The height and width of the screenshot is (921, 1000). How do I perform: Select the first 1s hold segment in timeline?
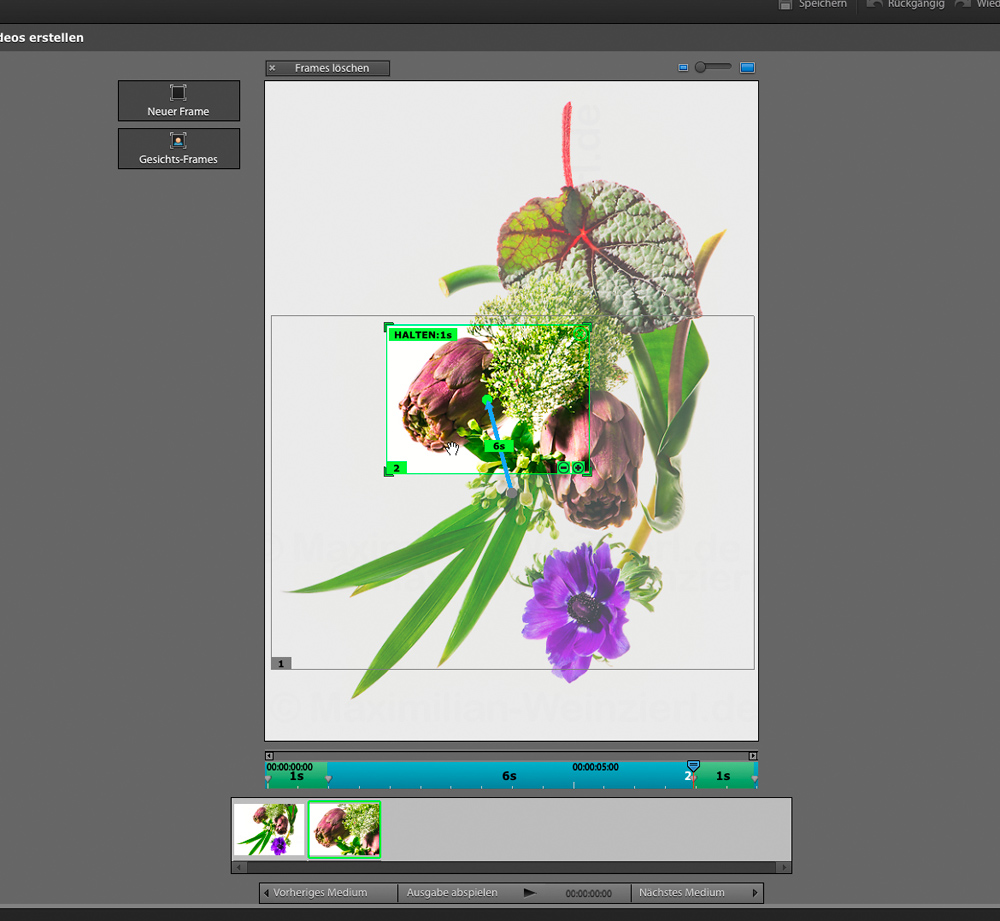tap(297, 776)
